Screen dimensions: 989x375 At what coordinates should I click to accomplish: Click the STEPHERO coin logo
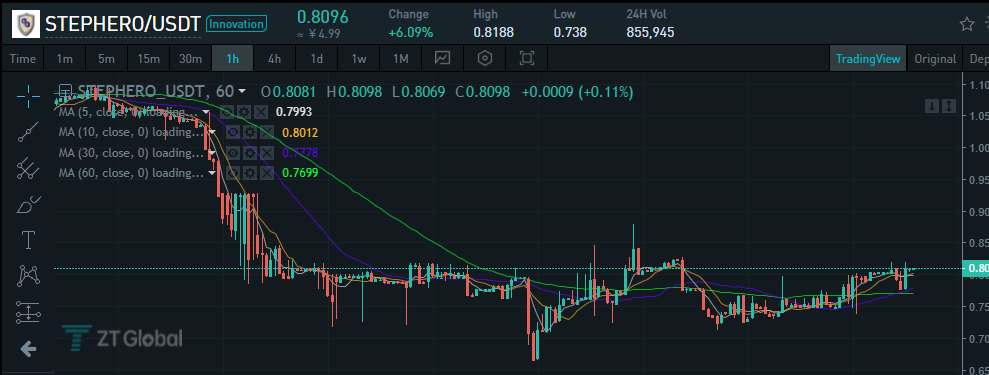click(x=26, y=24)
